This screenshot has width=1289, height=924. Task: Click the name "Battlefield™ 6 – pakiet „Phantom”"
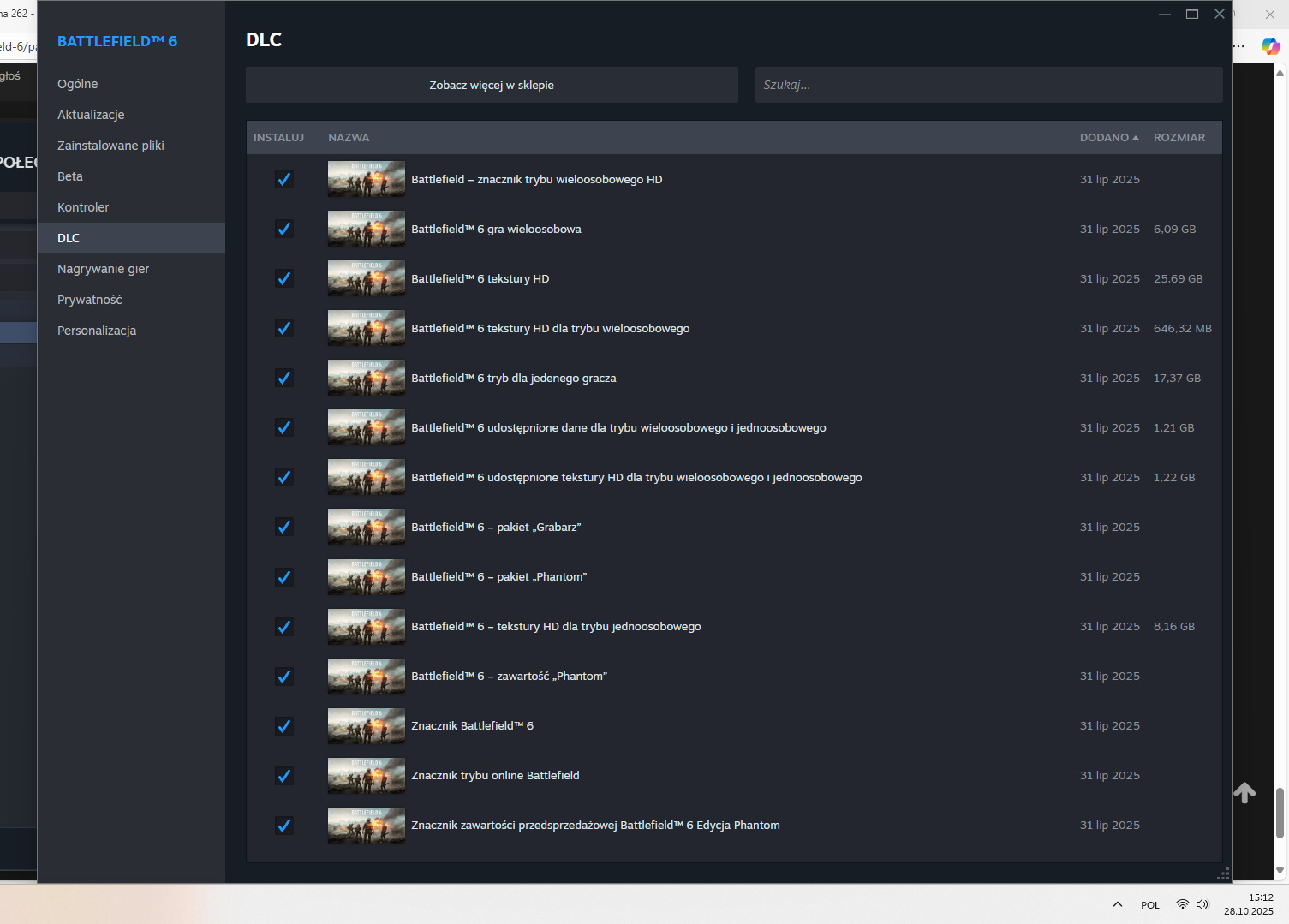coord(499,576)
